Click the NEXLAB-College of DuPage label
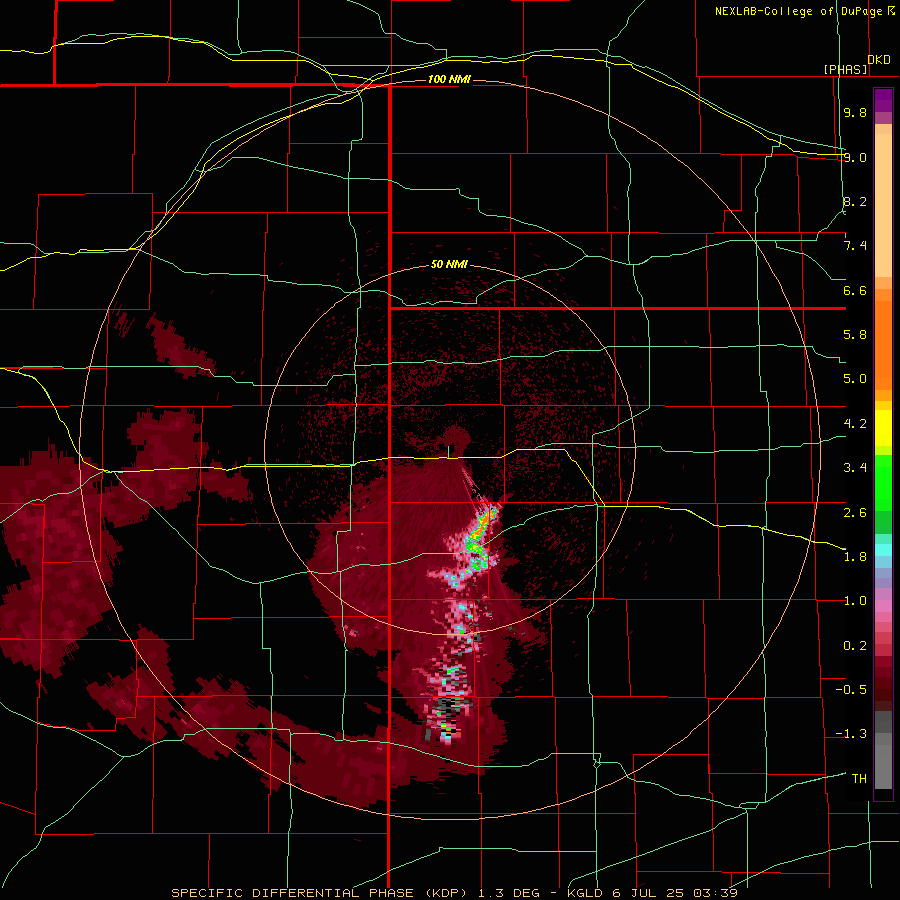 pyautogui.click(x=798, y=11)
